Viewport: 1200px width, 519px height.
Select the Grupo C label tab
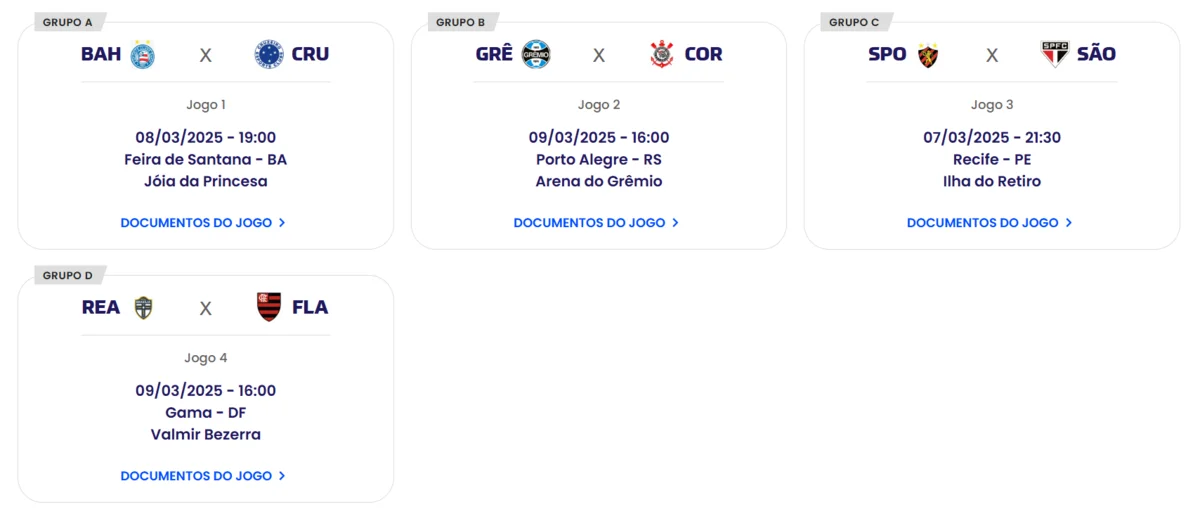[855, 22]
